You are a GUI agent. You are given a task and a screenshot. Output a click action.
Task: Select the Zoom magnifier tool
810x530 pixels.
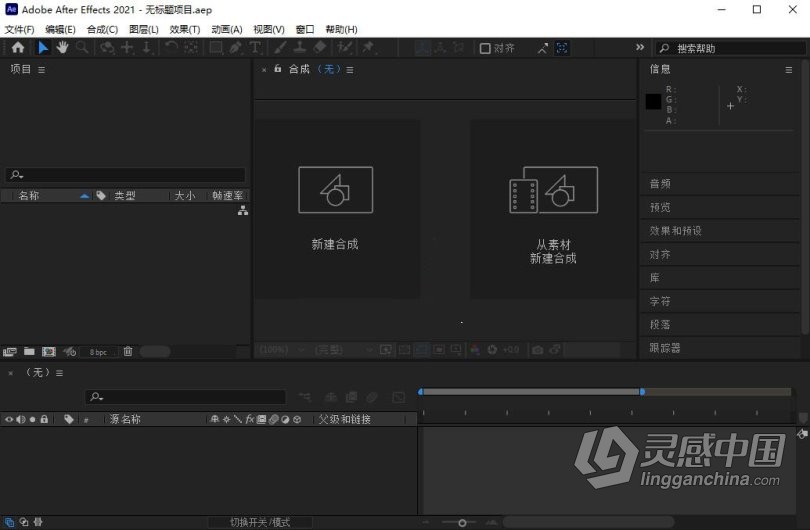pyautogui.click(x=82, y=48)
